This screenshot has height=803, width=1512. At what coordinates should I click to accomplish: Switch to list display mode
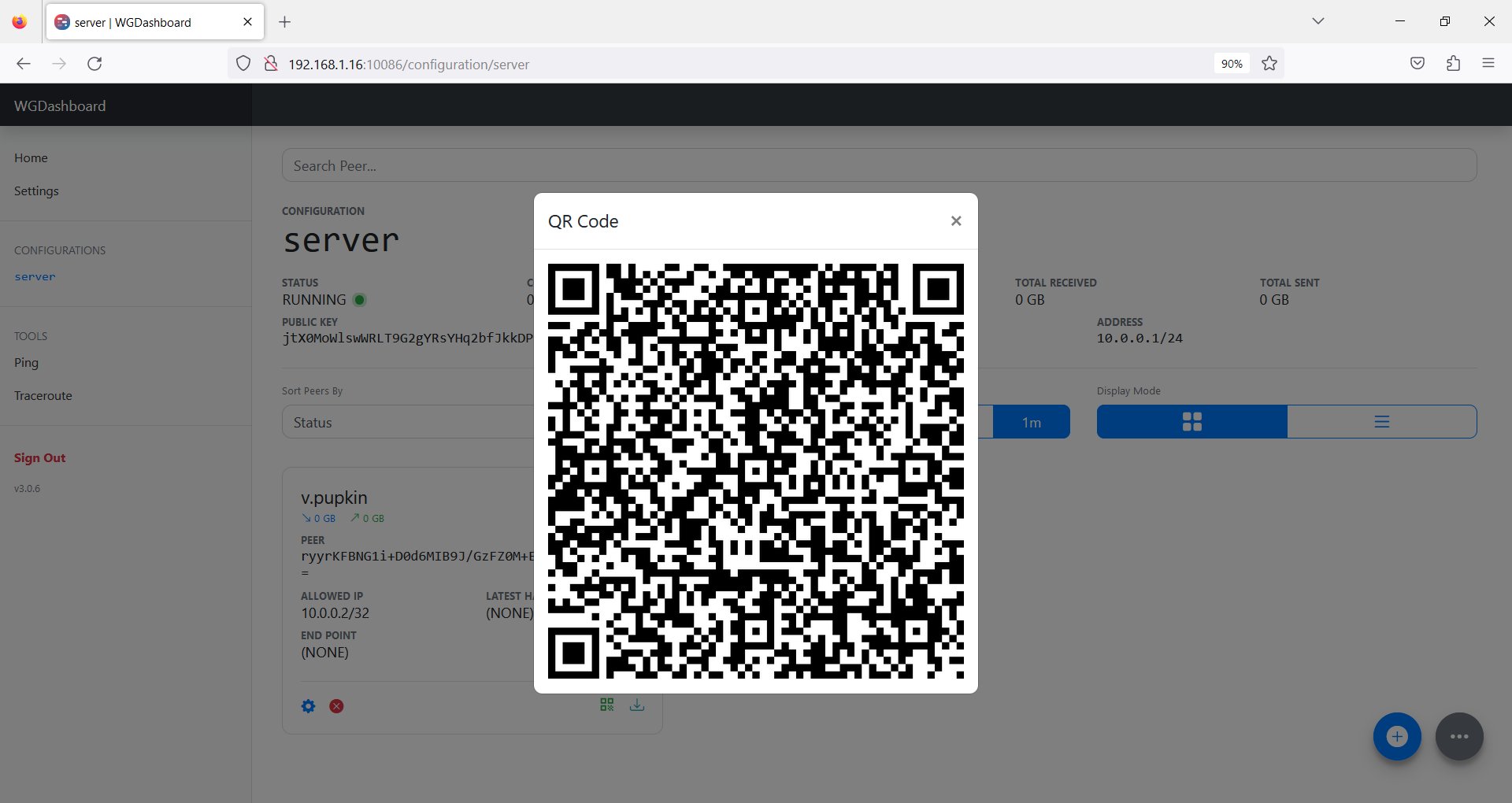(1382, 422)
